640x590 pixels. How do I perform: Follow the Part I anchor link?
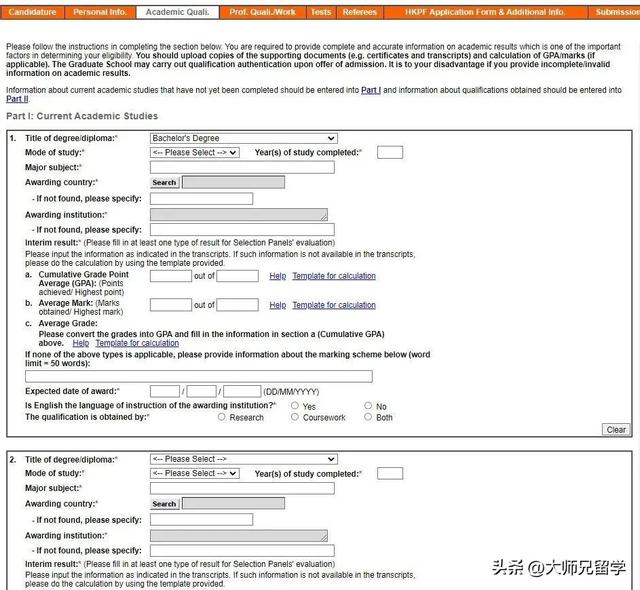point(371,90)
